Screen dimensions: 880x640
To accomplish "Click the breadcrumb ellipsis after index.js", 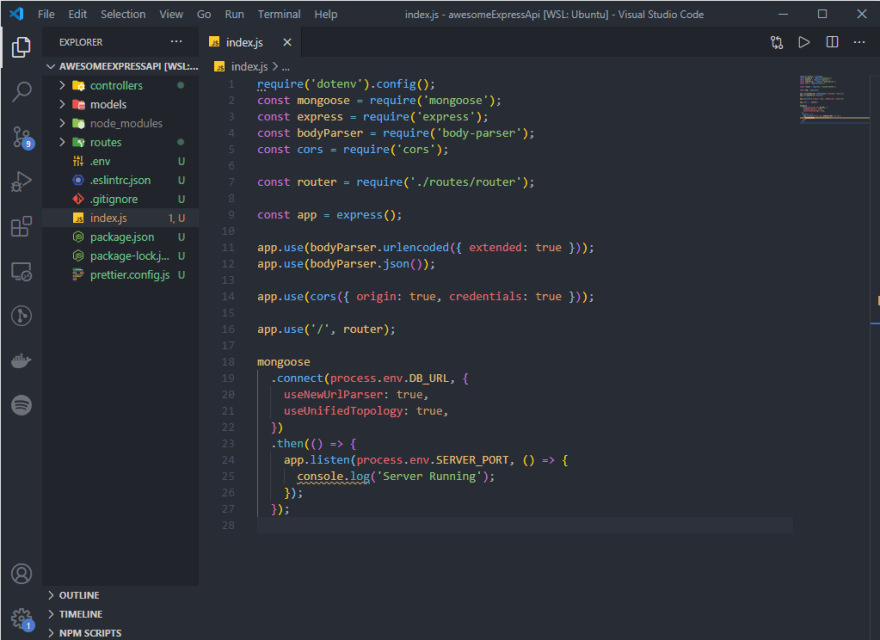I will [x=286, y=67].
